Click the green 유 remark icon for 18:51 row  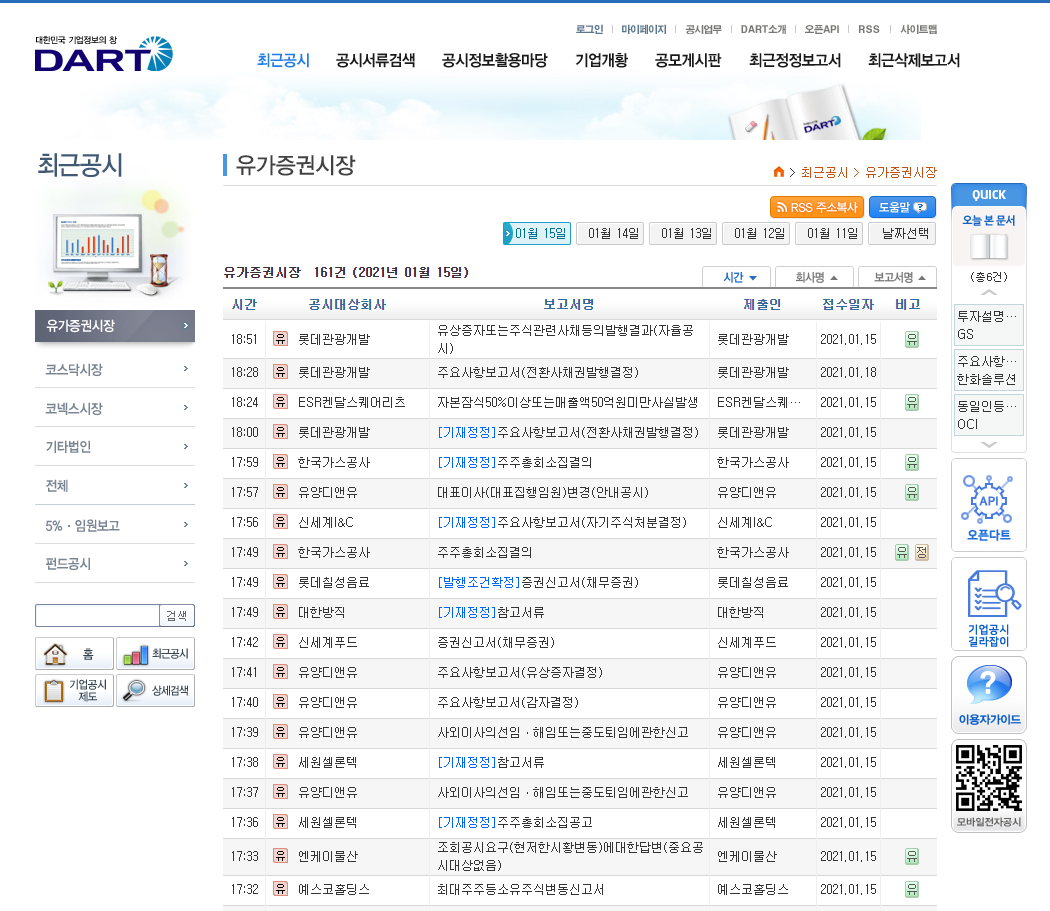[x=911, y=339]
